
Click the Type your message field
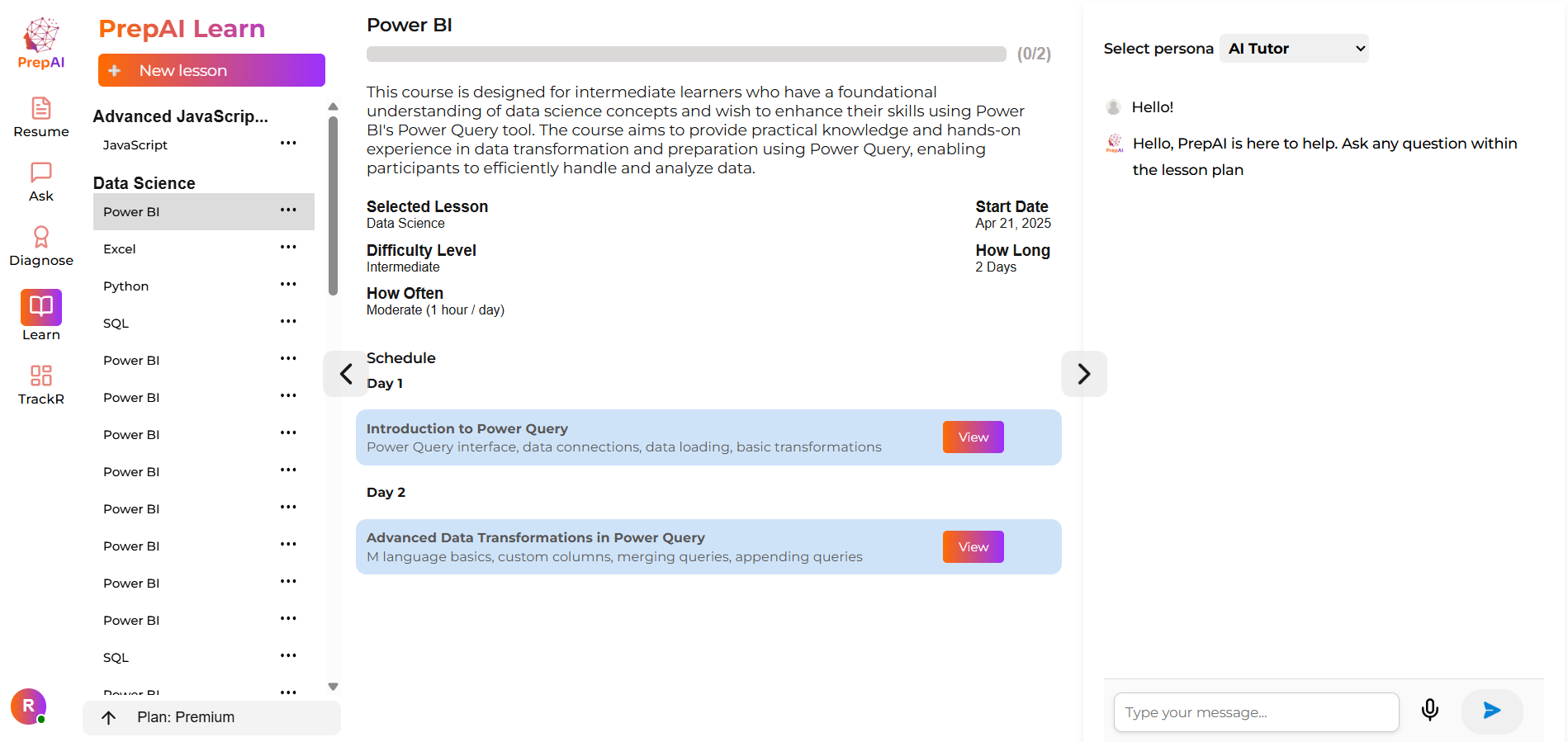pos(1255,712)
